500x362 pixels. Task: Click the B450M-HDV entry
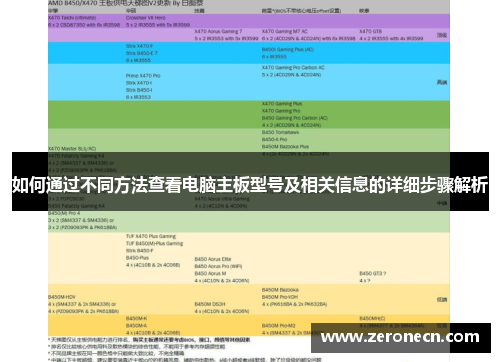(x=62, y=297)
